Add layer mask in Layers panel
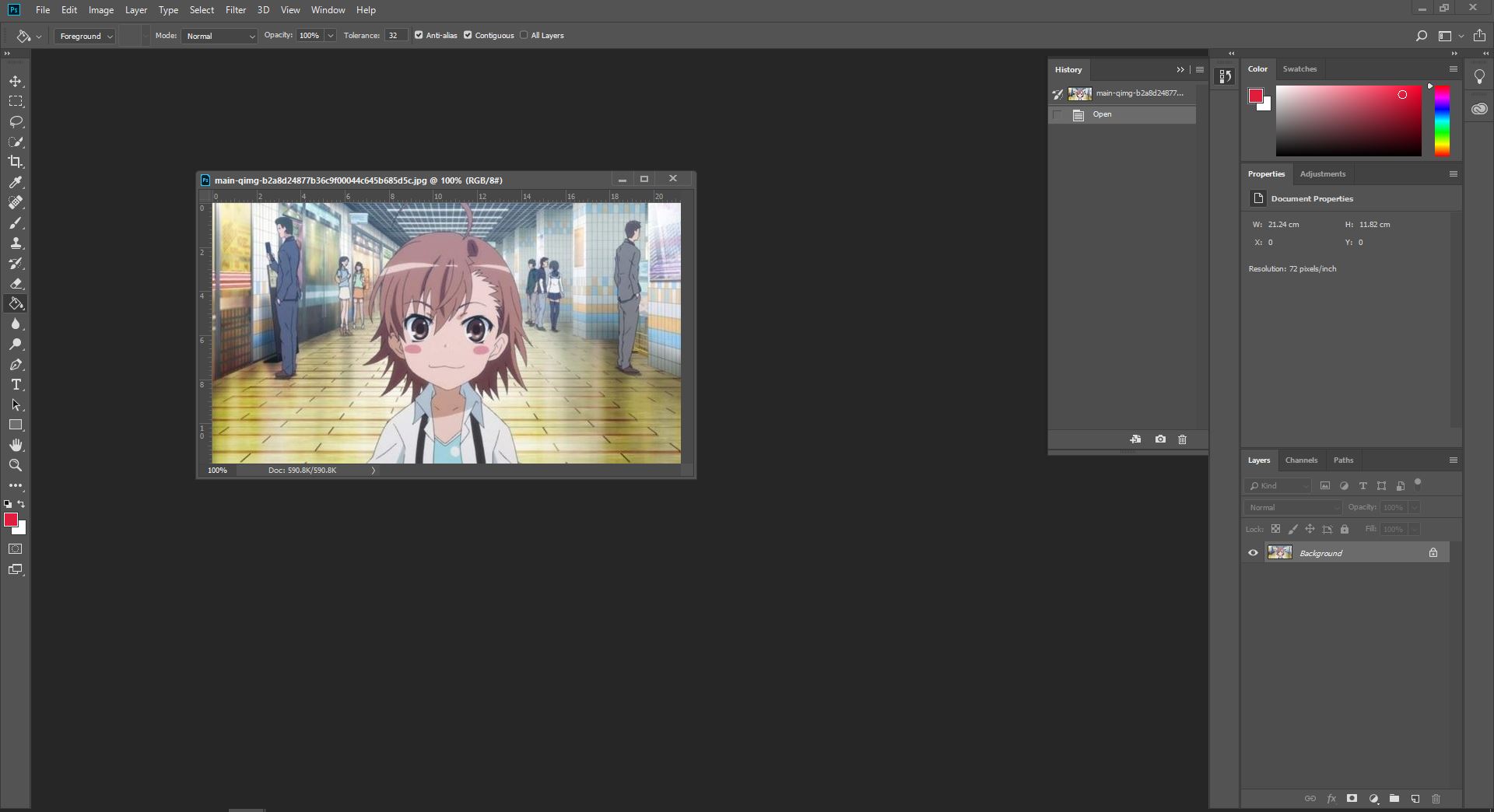This screenshot has width=1494, height=812. pos(1352,799)
